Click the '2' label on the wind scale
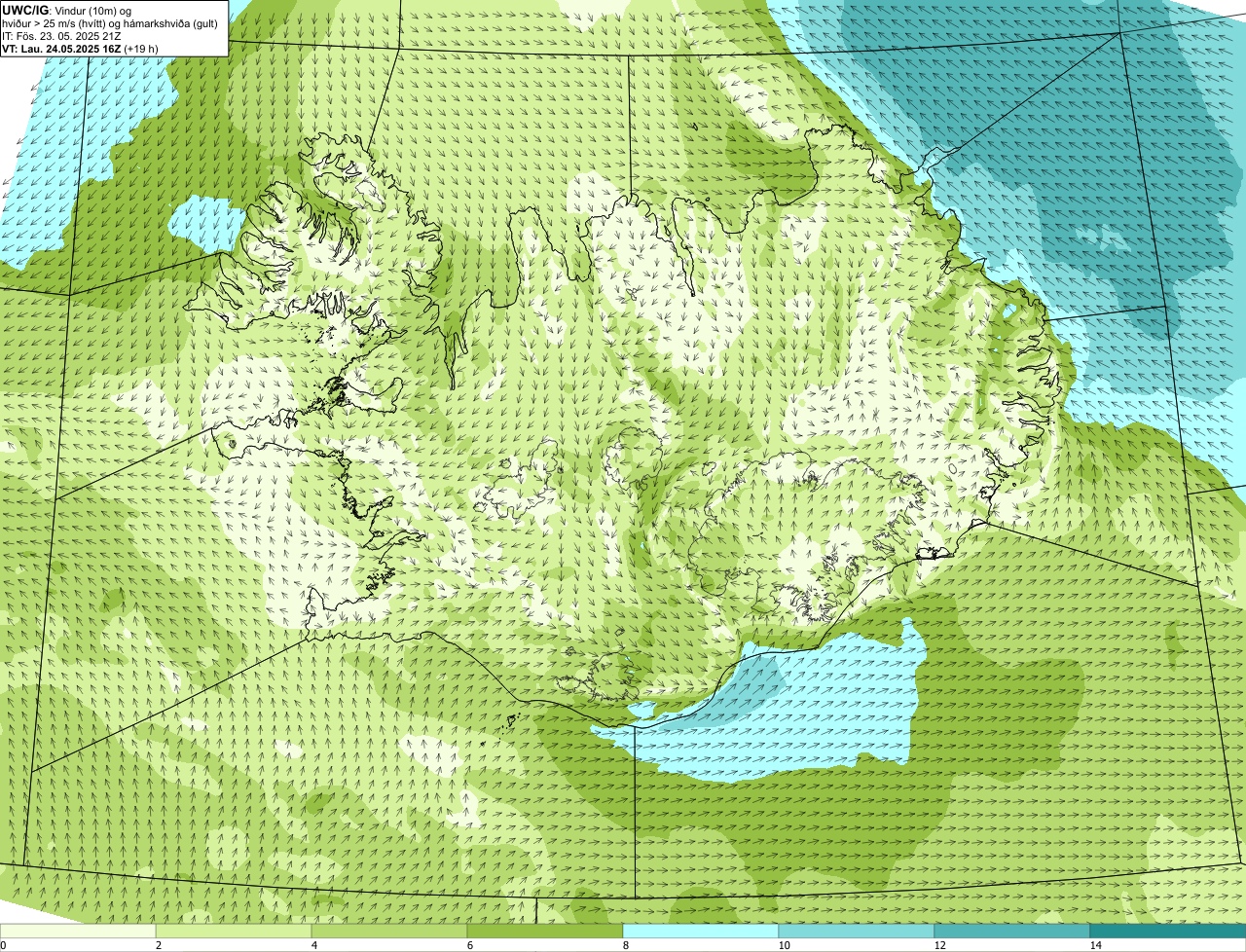1246x952 pixels. [x=158, y=945]
